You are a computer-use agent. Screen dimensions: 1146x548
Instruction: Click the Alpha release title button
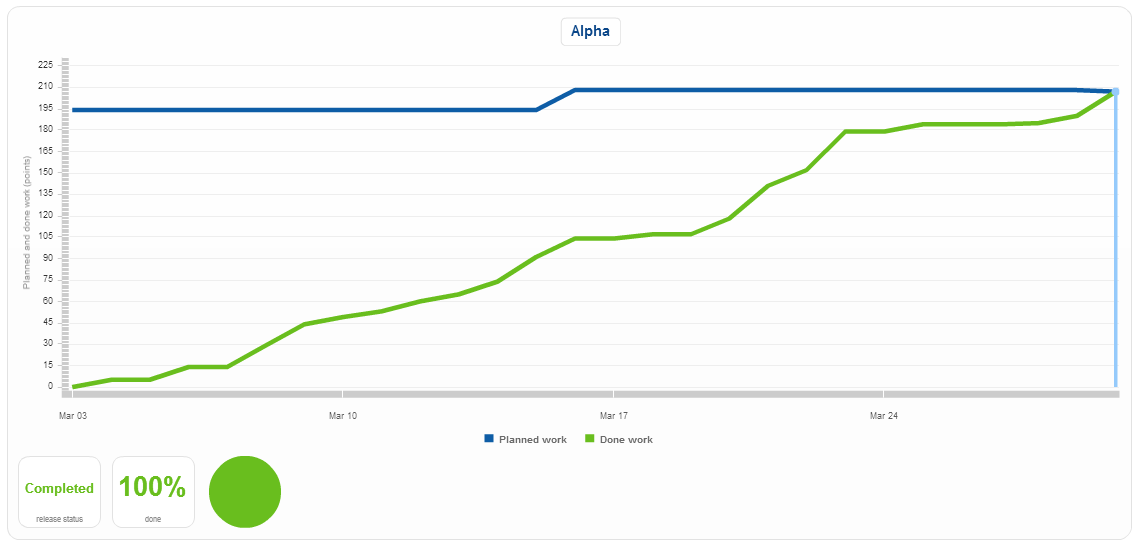coord(591,32)
